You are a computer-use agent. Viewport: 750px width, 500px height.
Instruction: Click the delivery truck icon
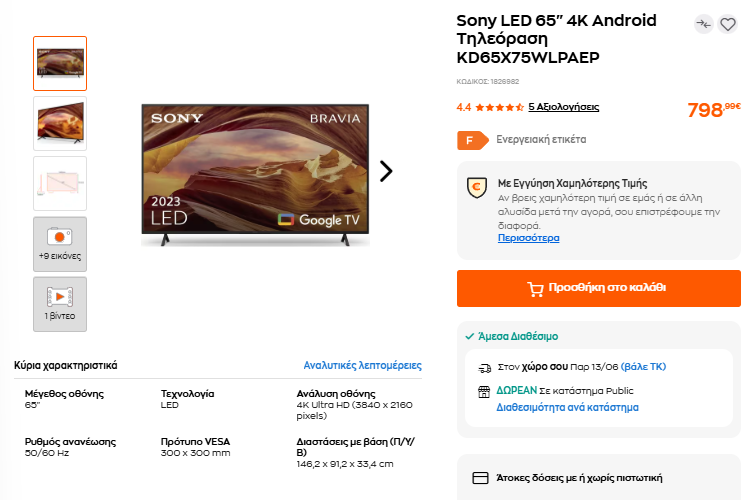click(485, 367)
